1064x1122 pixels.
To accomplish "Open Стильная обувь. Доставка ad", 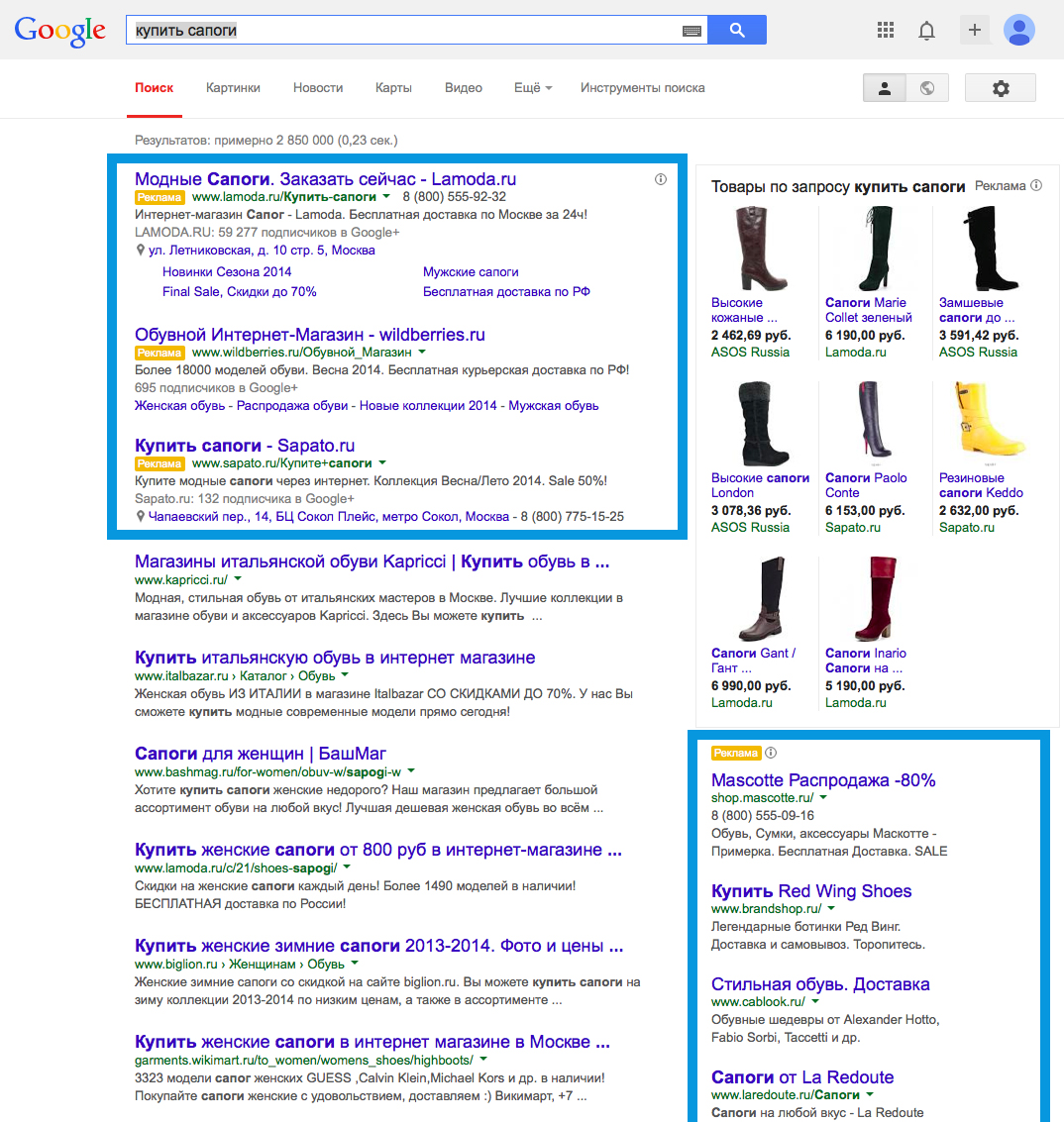I will click(x=820, y=984).
